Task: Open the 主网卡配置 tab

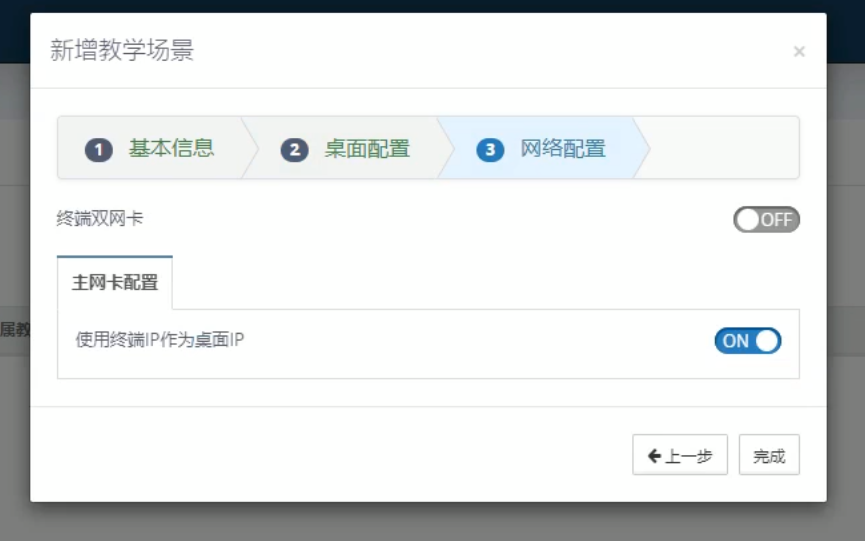Action: pyautogui.click(x=115, y=282)
